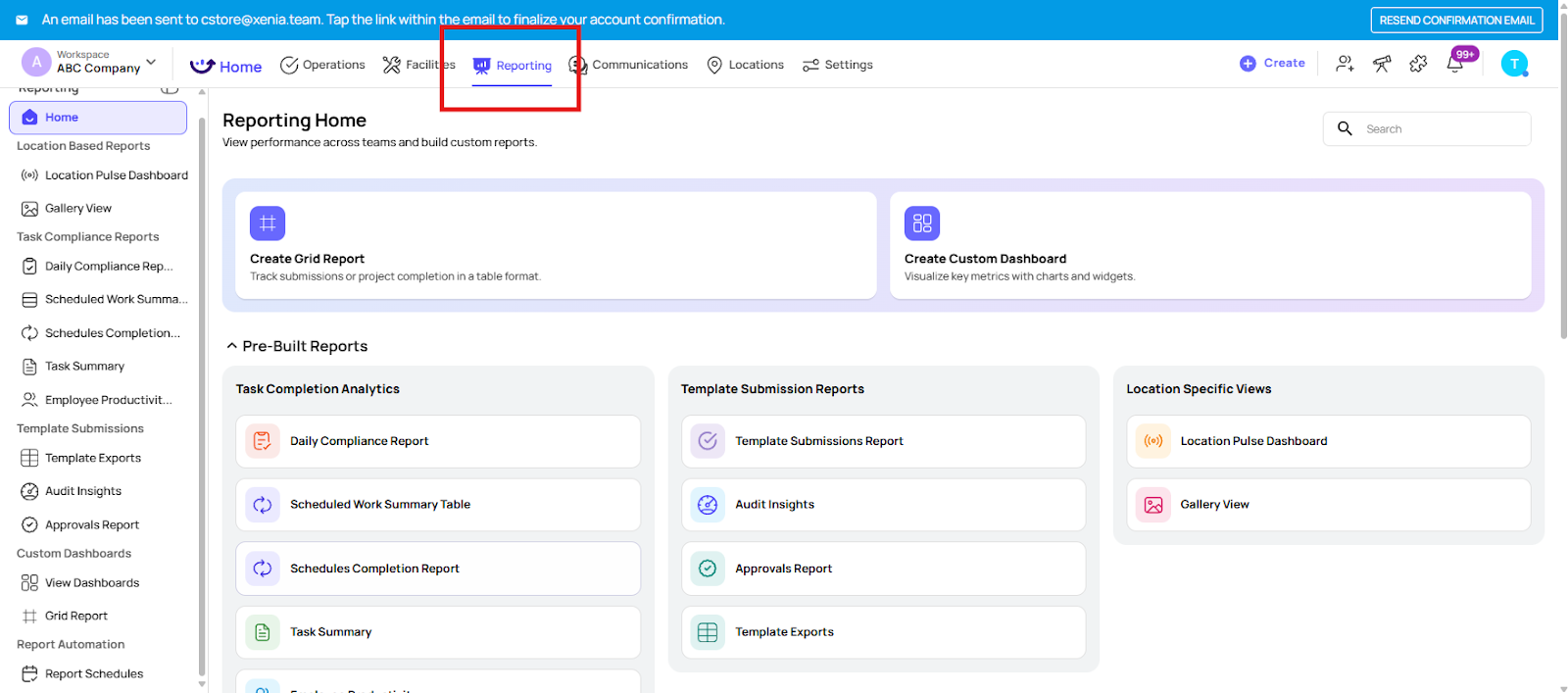
Task: Open Template Submissions Report
Action: click(x=882, y=441)
